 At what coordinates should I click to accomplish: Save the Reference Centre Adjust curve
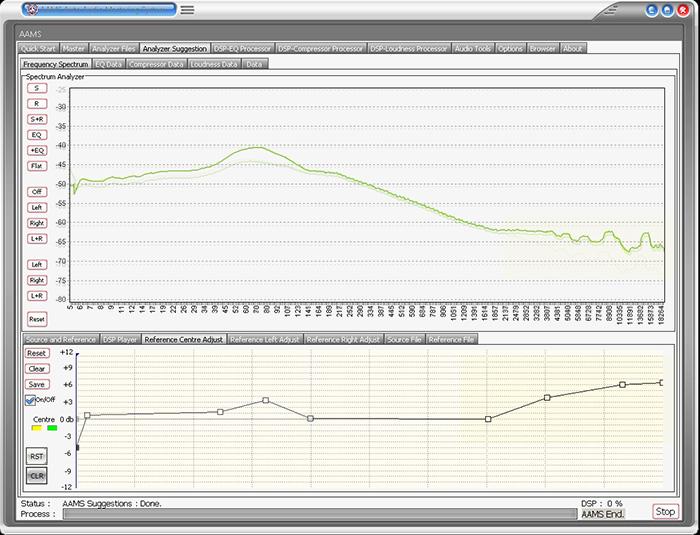tap(37, 385)
